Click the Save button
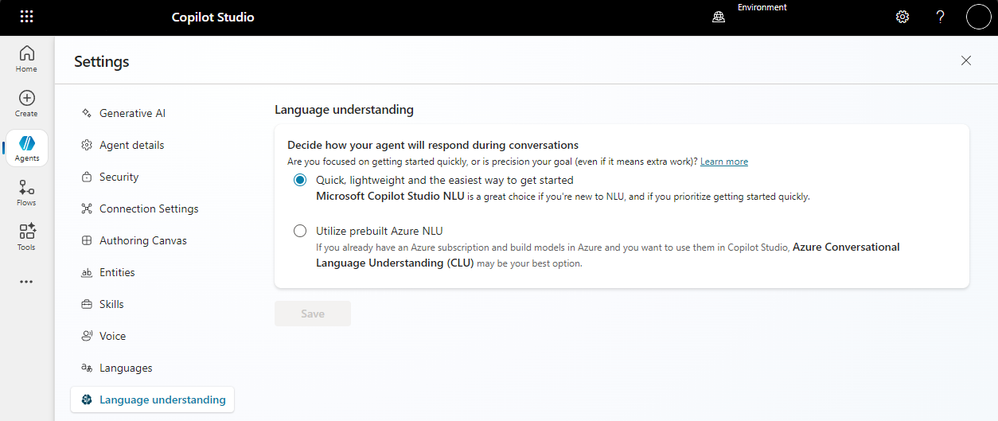 click(x=313, y=313)
